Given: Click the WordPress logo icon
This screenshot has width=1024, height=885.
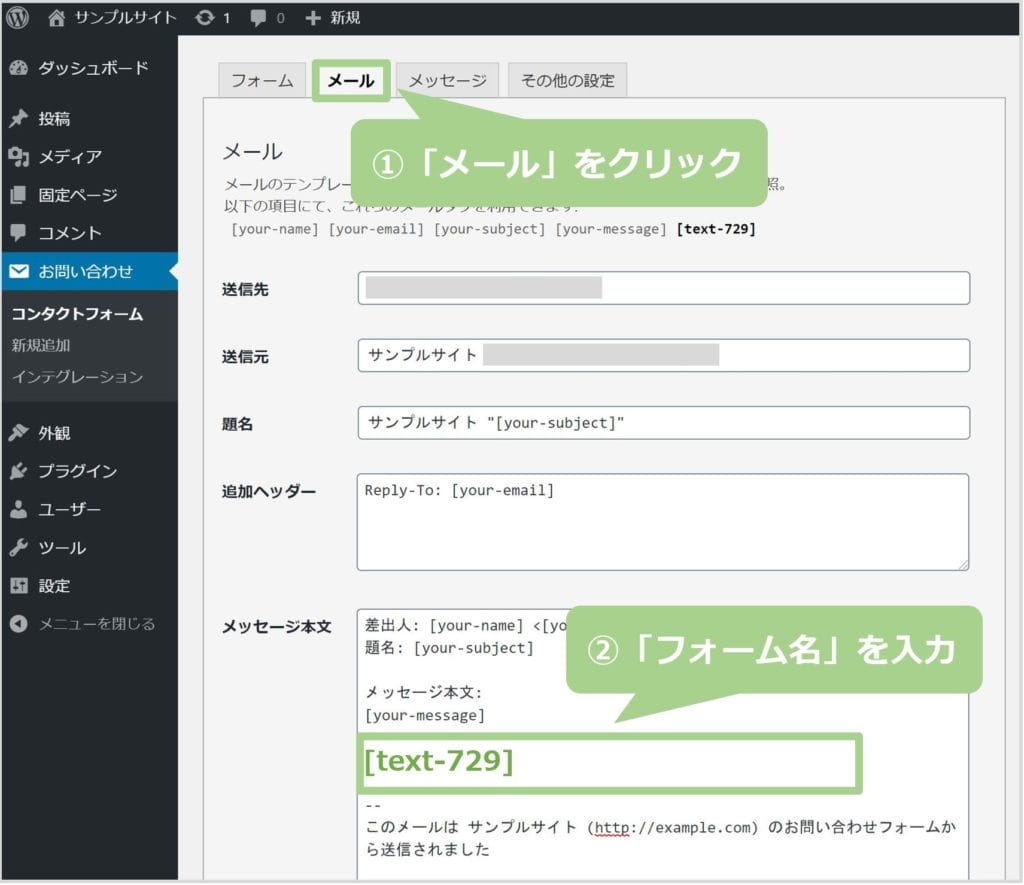Looking at the screenshot, I should [18, 18].
